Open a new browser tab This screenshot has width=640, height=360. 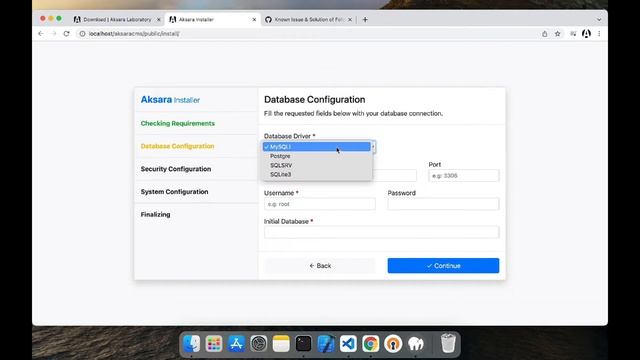[365, 20]
